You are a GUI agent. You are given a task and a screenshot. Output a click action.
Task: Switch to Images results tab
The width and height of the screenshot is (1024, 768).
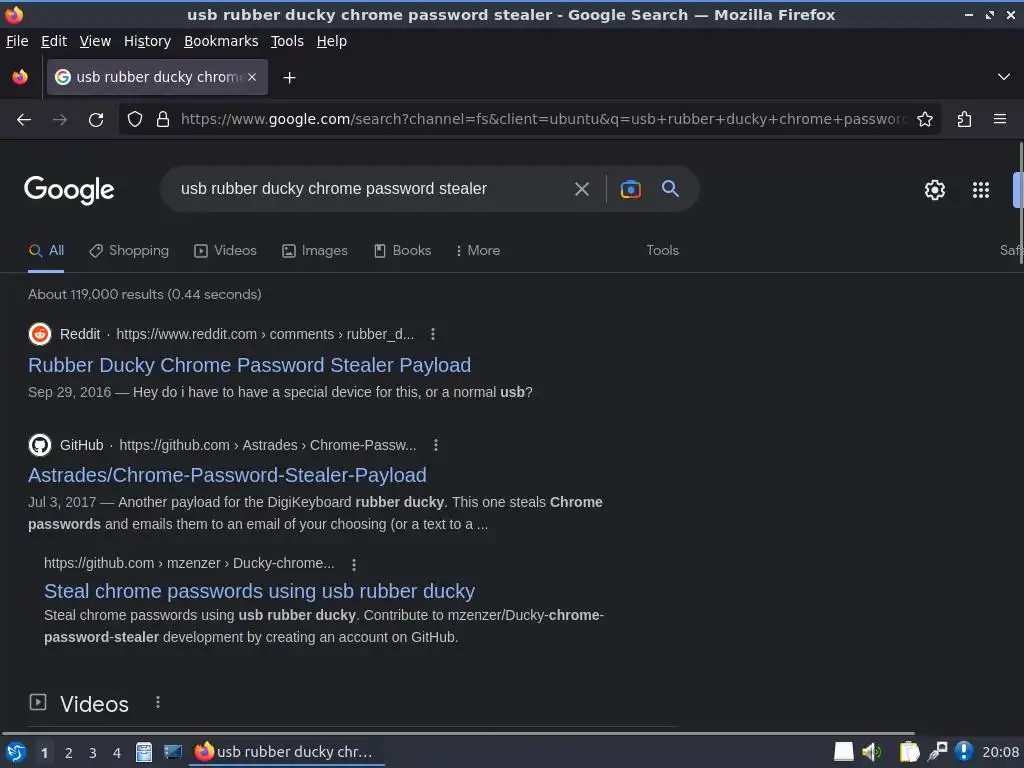point(315,251)
